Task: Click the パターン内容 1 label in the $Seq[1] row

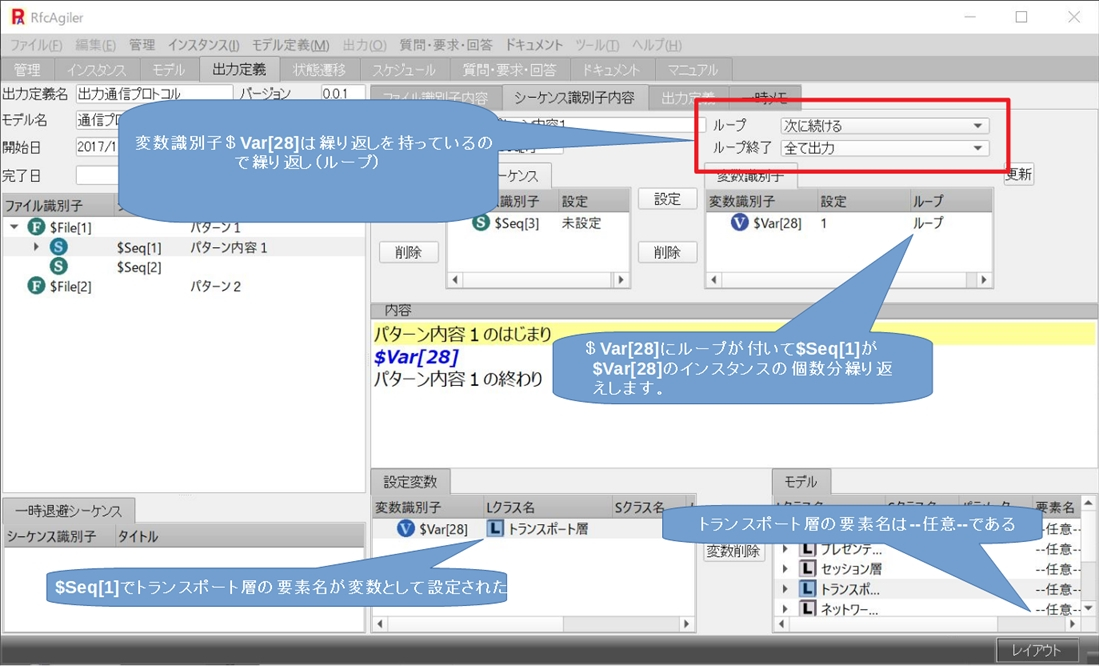Action: [x=228, y=247]
